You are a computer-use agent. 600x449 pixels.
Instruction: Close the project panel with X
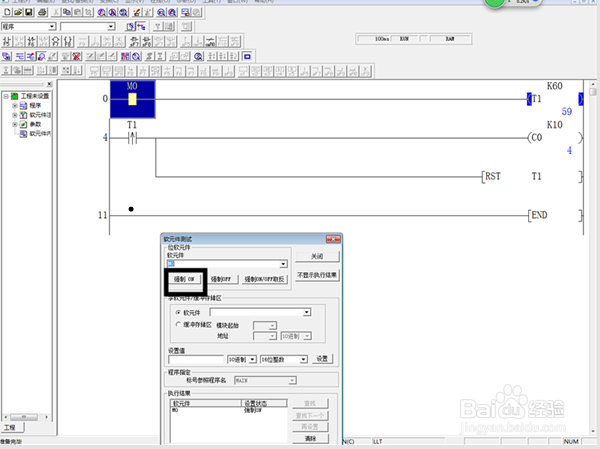pyautogui.click(x=49, y=84)
